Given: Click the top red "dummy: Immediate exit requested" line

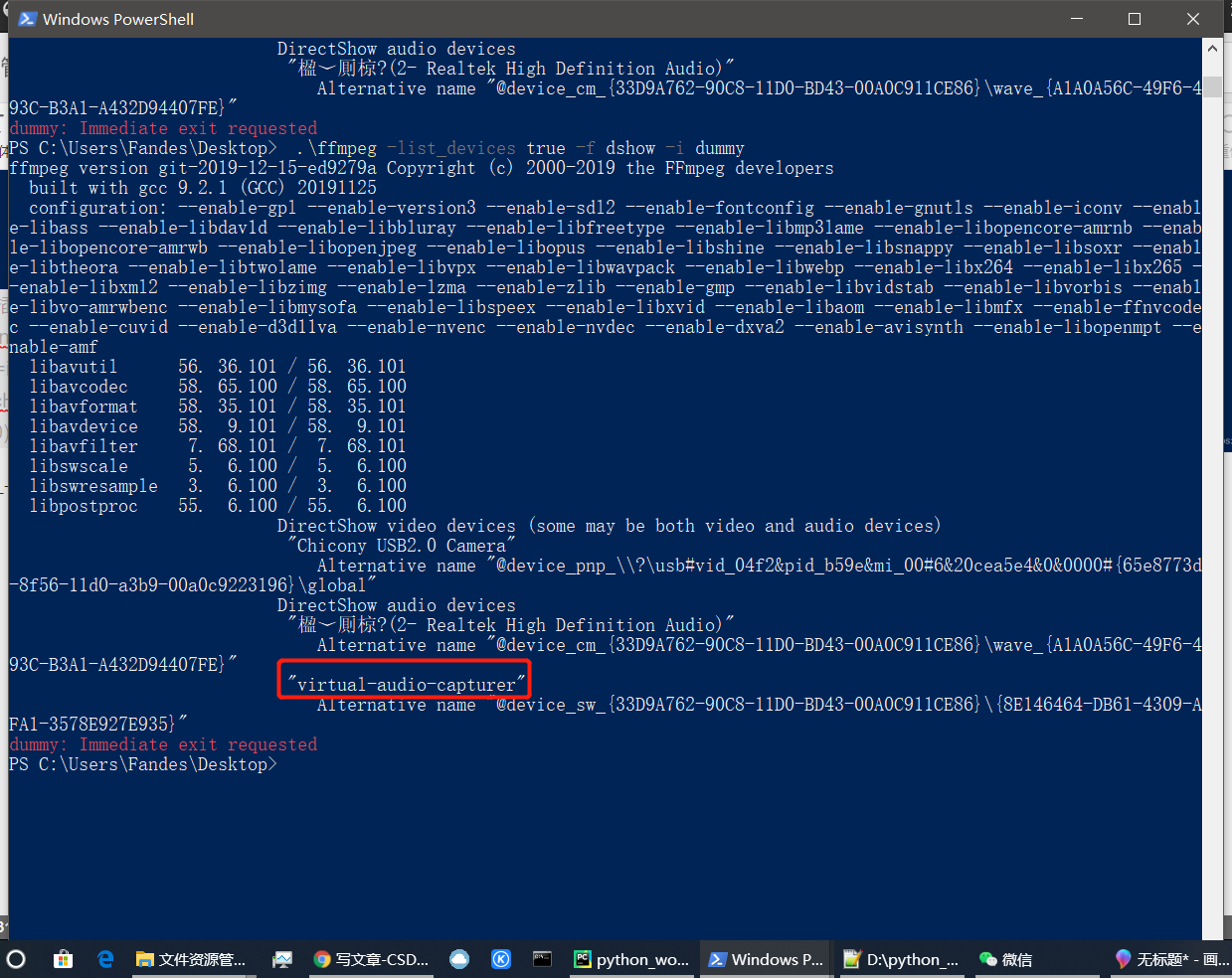Looking at the screenshot, I should pos(163,128).
